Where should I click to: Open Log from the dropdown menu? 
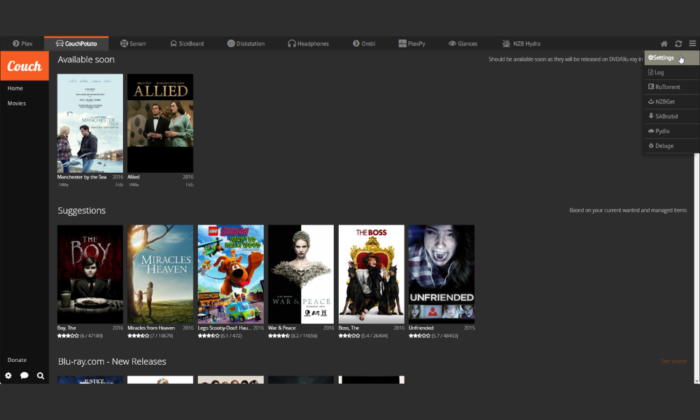pos(671,72)
